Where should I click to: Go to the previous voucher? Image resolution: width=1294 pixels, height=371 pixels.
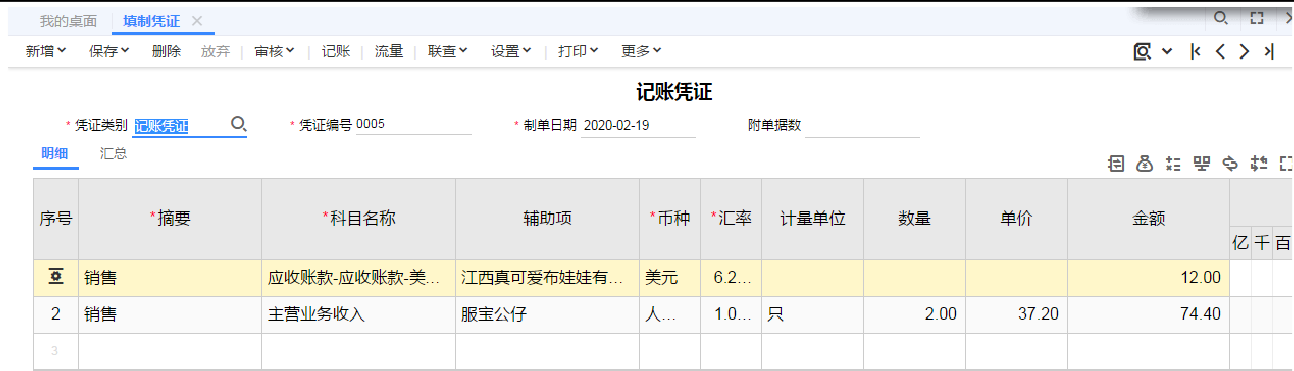[x=1220, y=51]
